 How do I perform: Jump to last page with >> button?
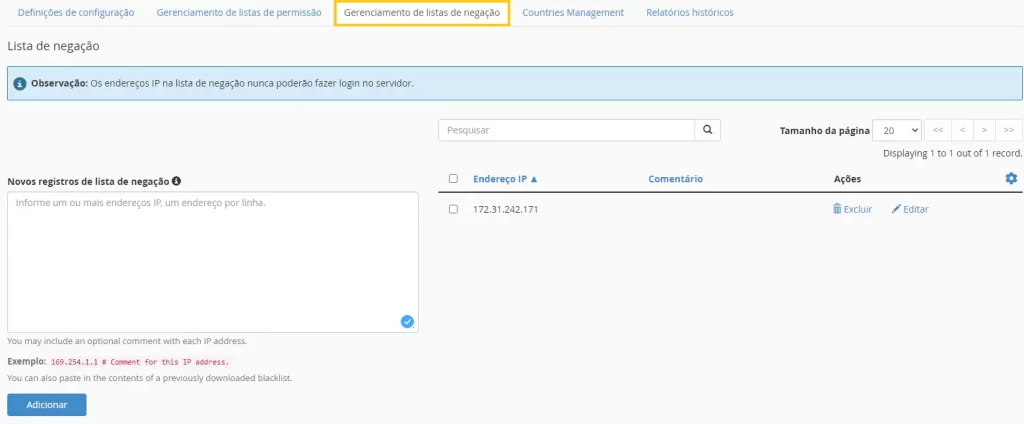[x=1008, y=130]
